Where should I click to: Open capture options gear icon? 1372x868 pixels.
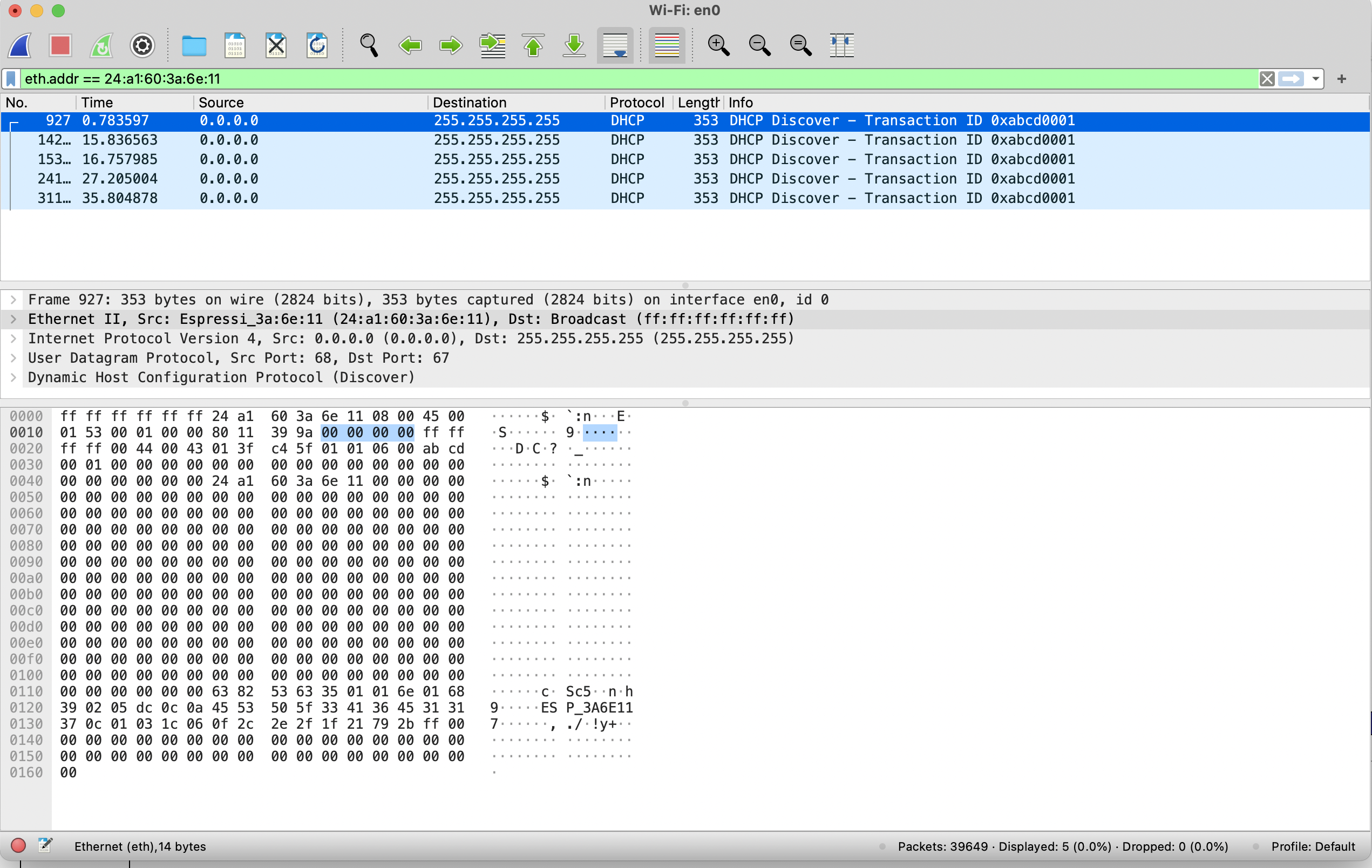point(142,45)
